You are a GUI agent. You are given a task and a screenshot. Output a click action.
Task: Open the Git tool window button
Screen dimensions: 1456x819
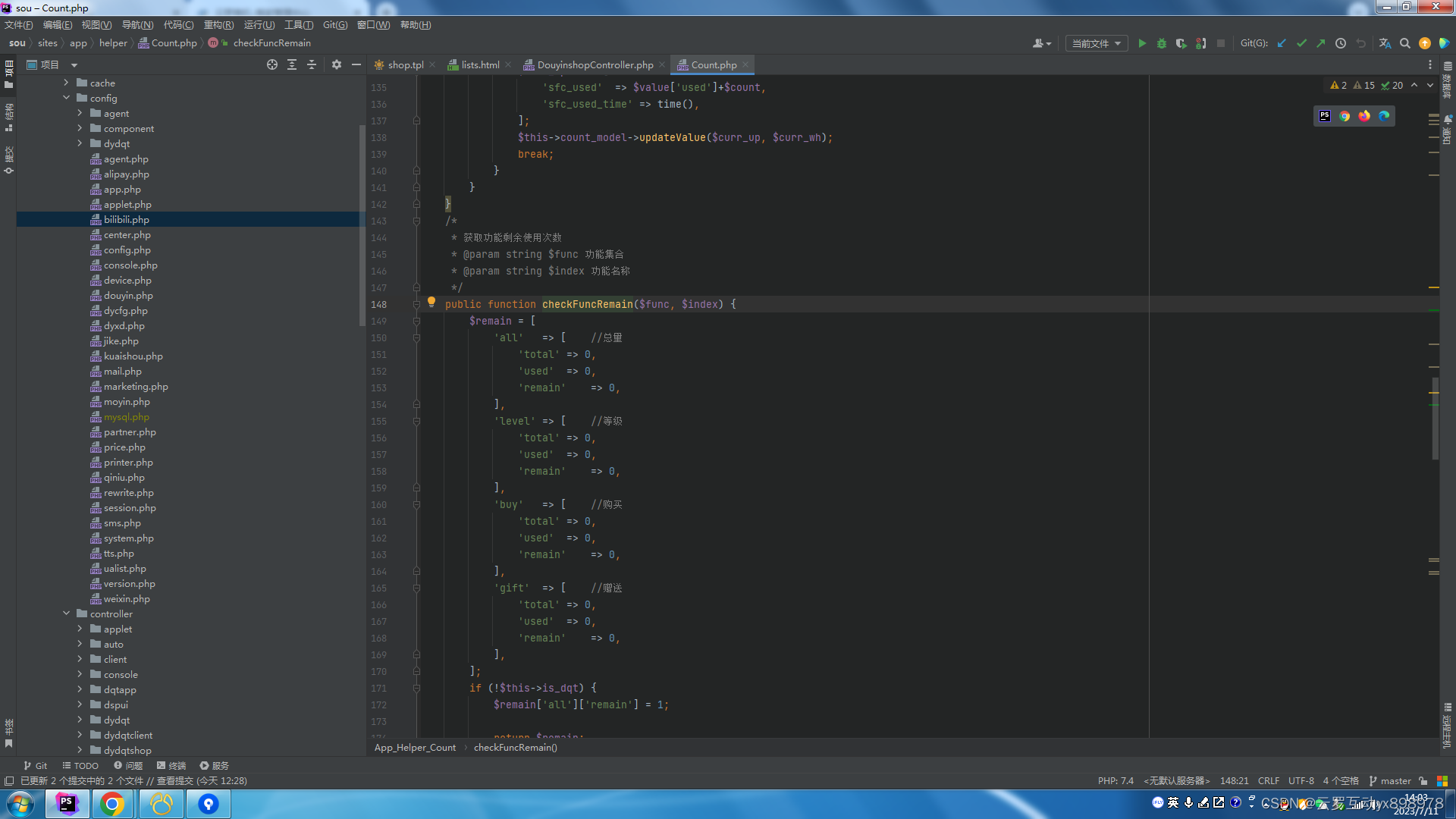click(35, 766)
